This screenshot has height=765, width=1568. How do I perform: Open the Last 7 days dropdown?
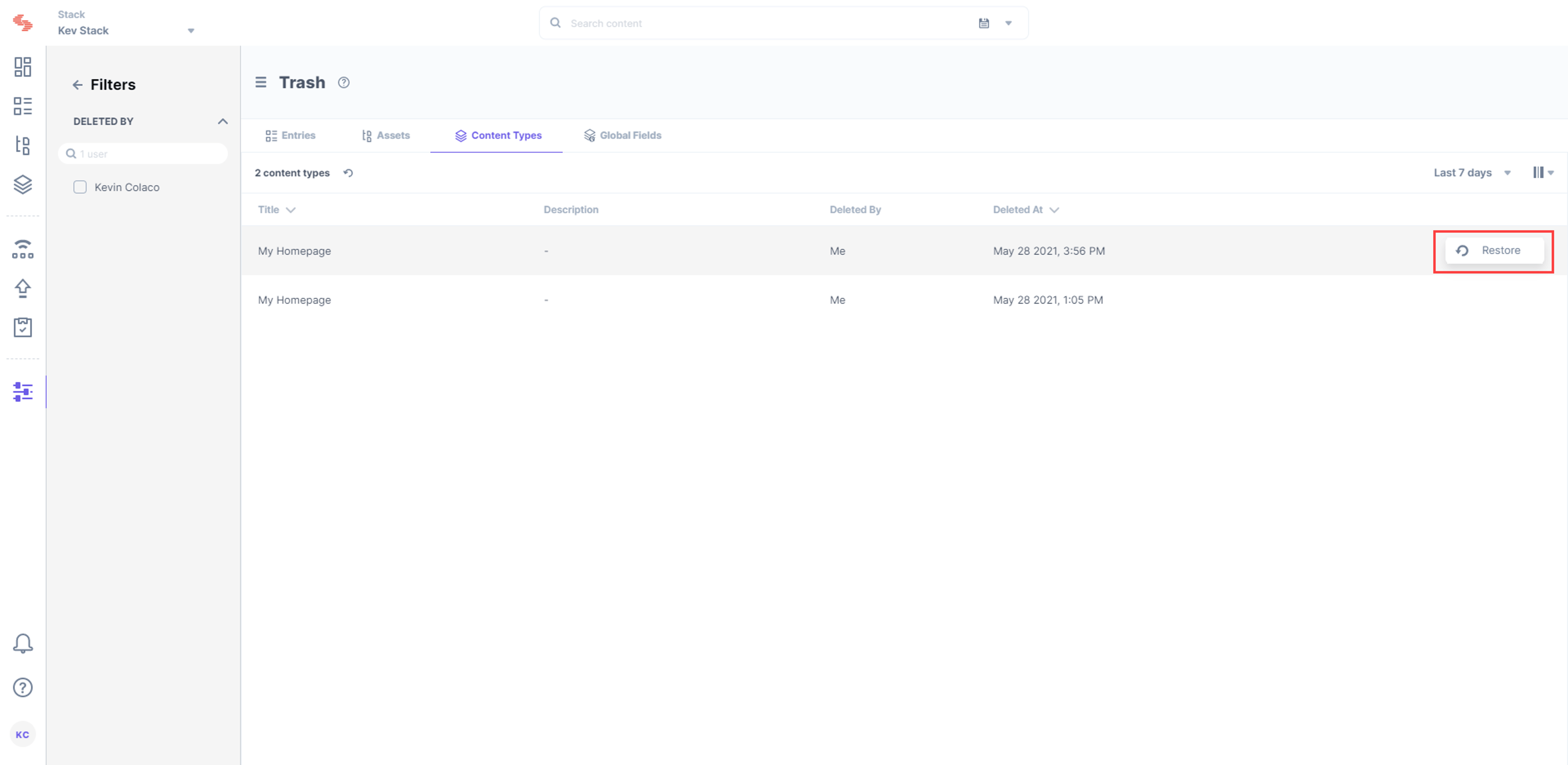(1471, 173)
